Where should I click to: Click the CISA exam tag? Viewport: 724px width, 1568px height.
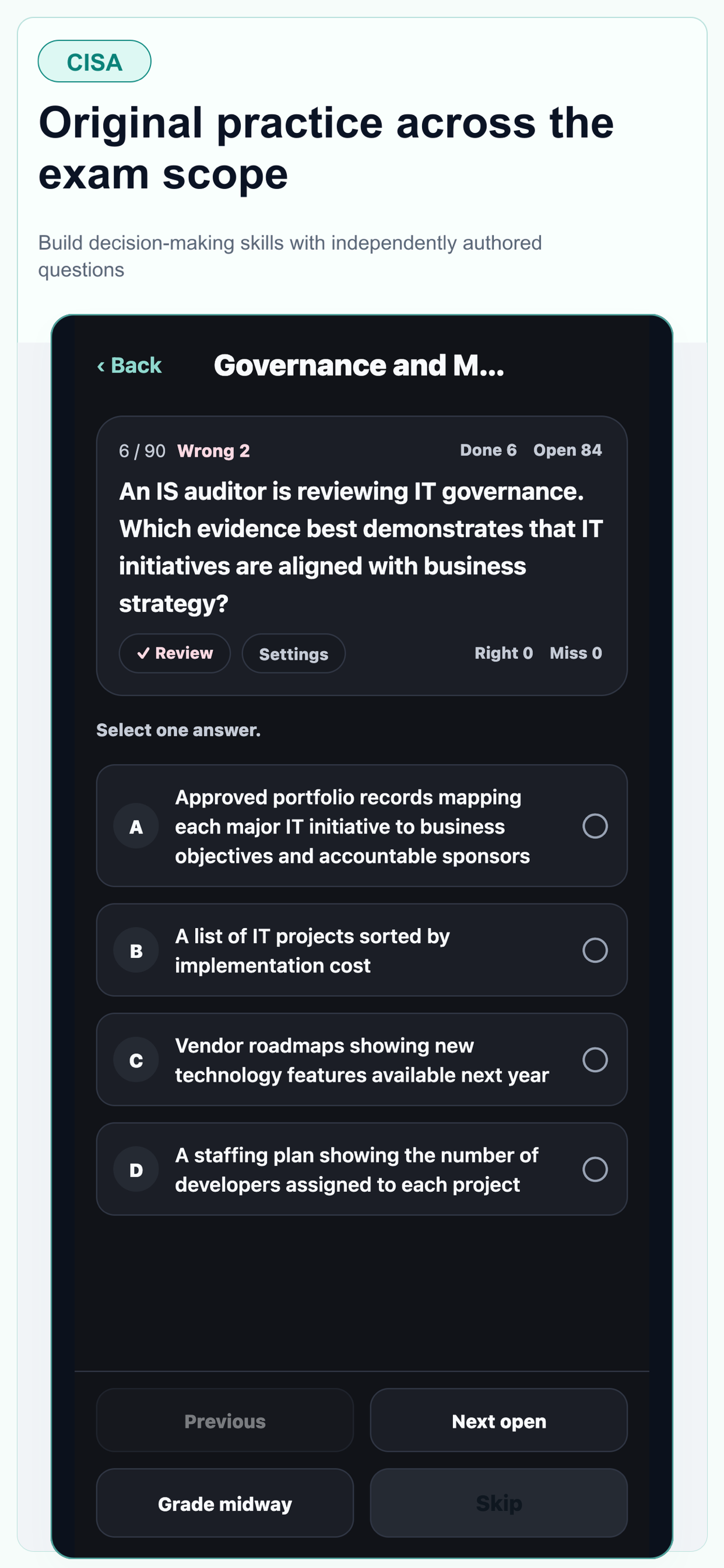pyautogui.click(x=94, y=61)
